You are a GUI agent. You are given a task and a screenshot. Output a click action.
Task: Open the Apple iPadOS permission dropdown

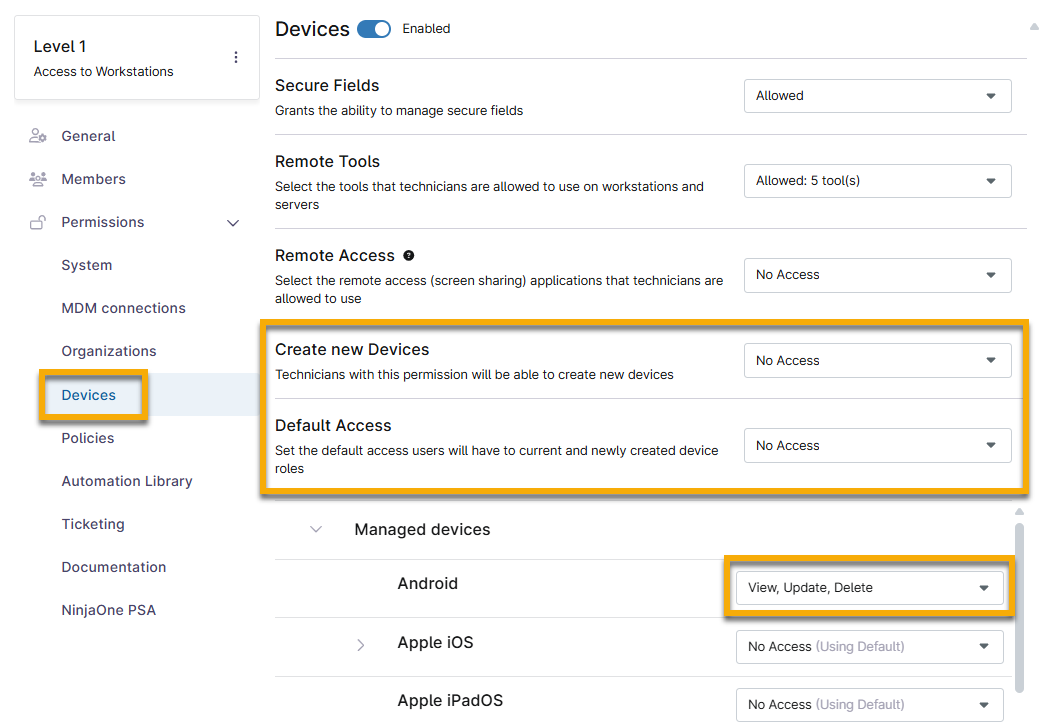click(x=869, y=705)
